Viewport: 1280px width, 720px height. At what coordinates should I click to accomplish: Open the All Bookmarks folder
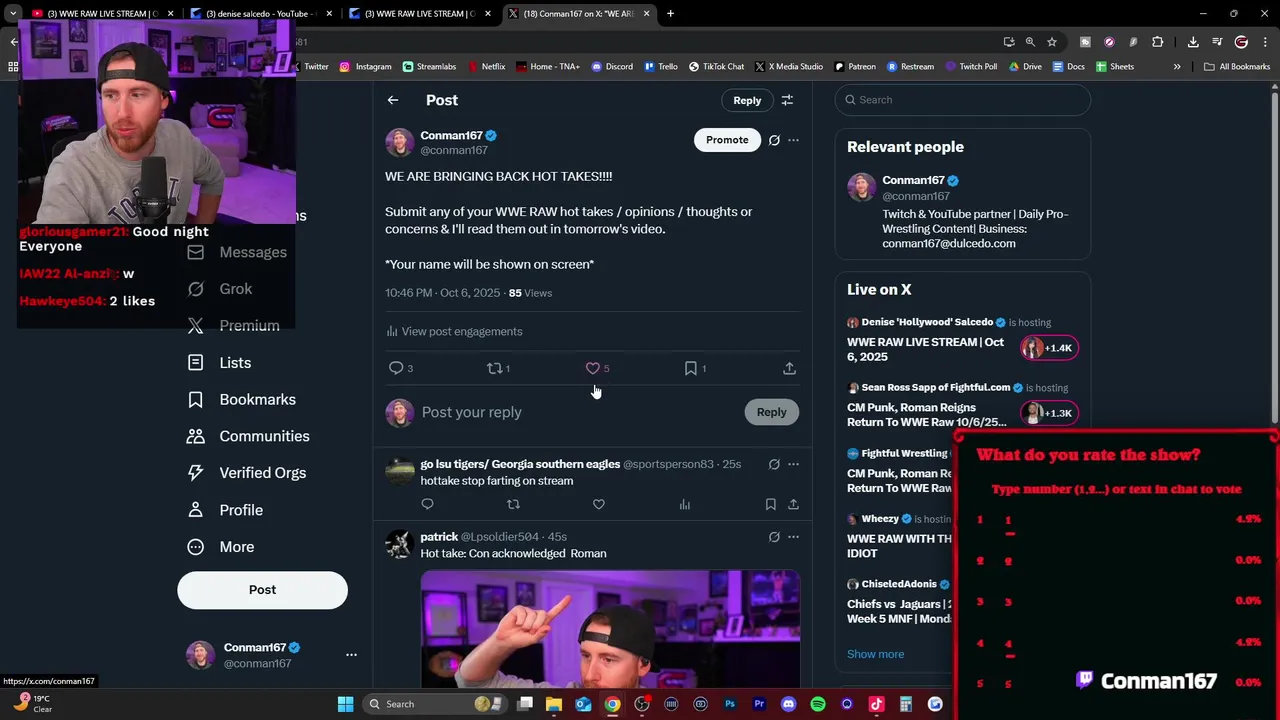pyautogui.click(x=1237, y=67)
